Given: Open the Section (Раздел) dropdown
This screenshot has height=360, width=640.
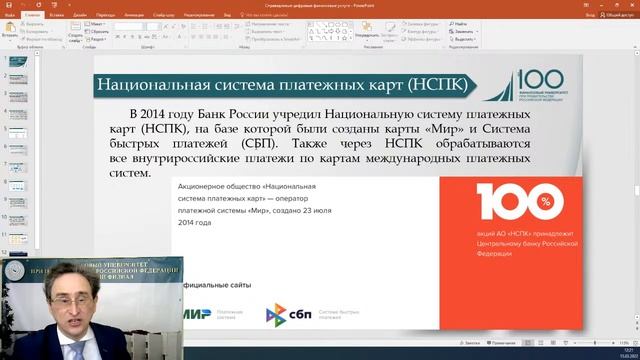Looking at the screenshot, I should [96, 39].
